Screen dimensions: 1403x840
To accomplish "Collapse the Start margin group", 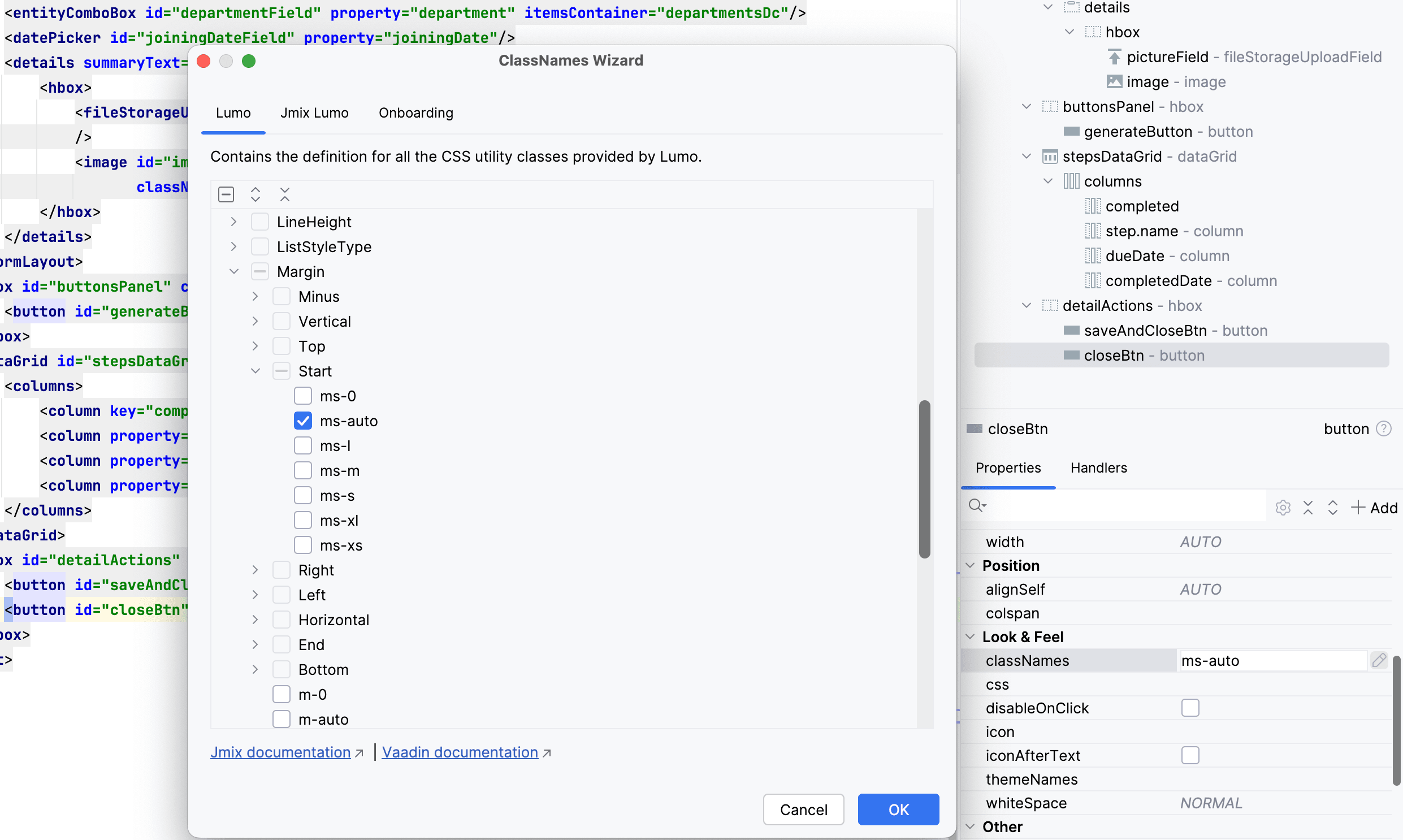I will click(256, 371).
